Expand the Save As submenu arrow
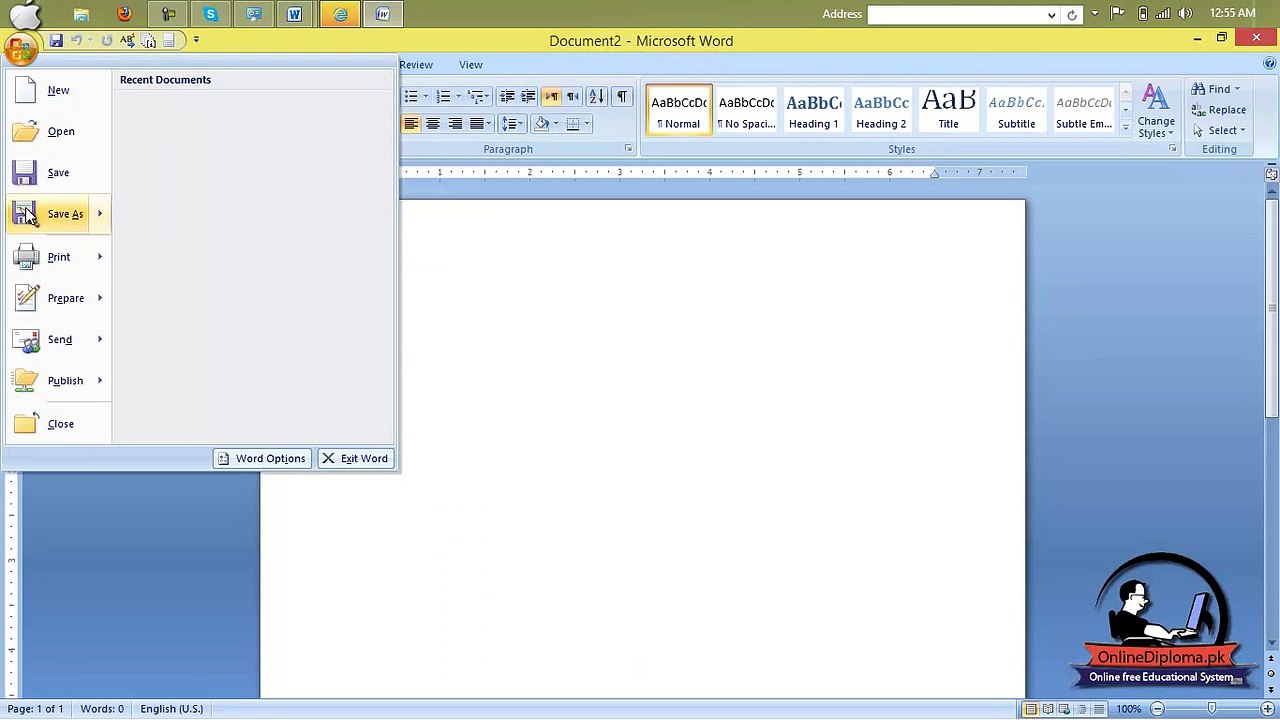This screenshot has height=720, width=1280. (100, 214)
